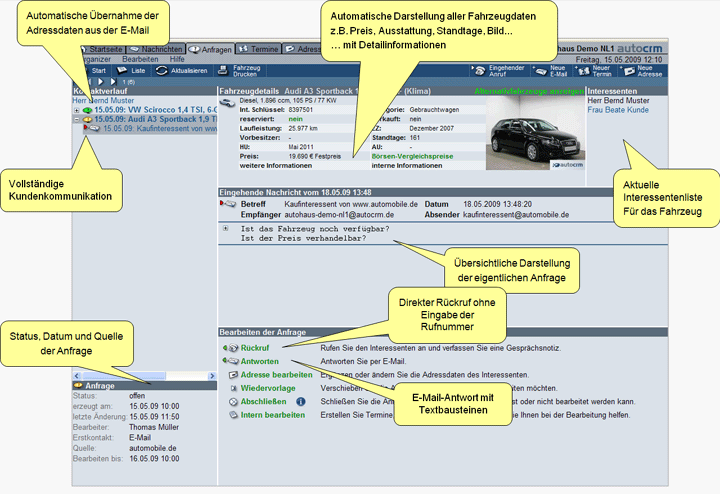Image resolution: width=720 pixels, height=494 pixels.
Task: Select the 15.05.09 VW Scirocco row
Action: (155, 110)
